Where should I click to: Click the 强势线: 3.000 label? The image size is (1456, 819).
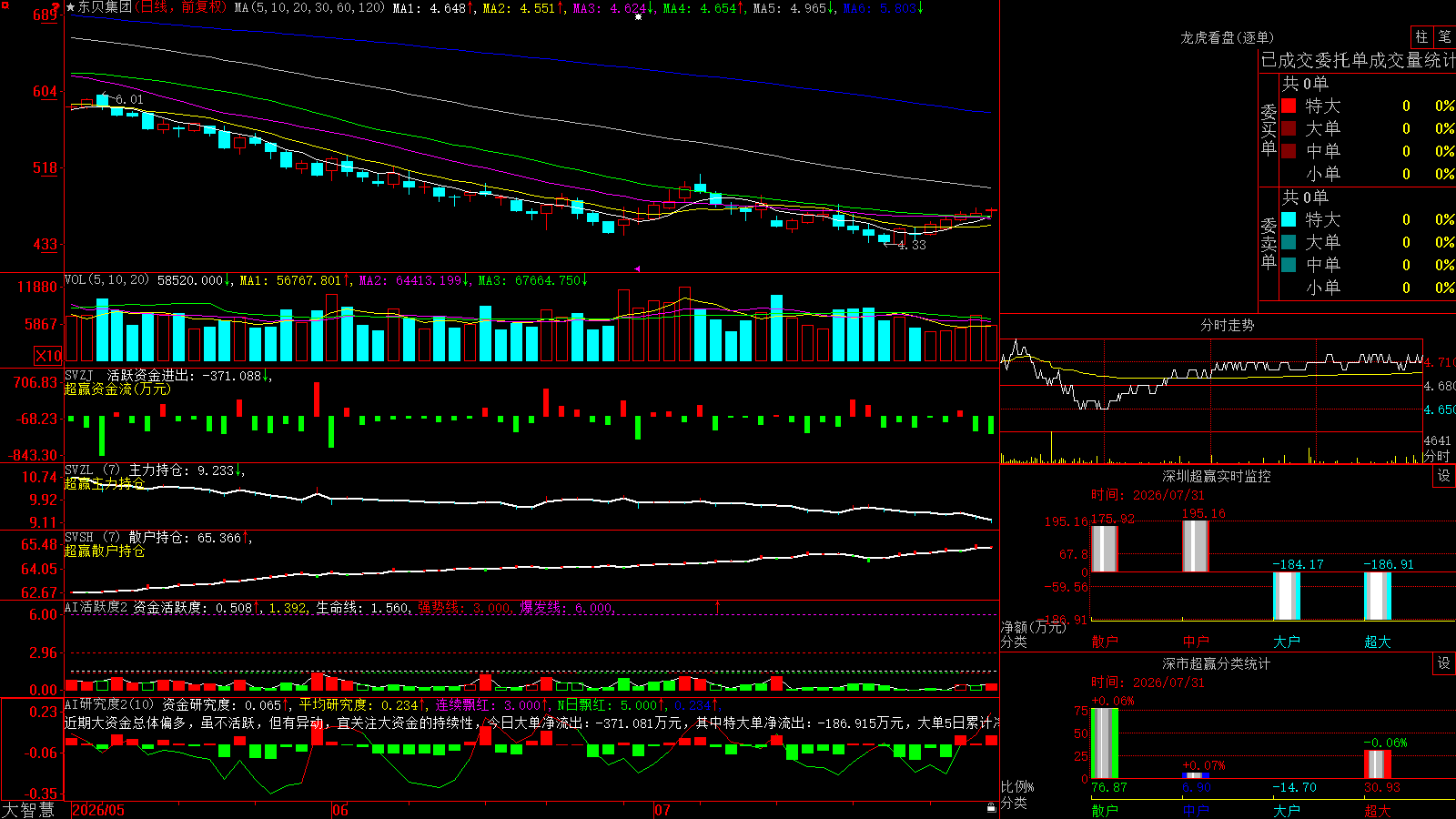[464, 607]
